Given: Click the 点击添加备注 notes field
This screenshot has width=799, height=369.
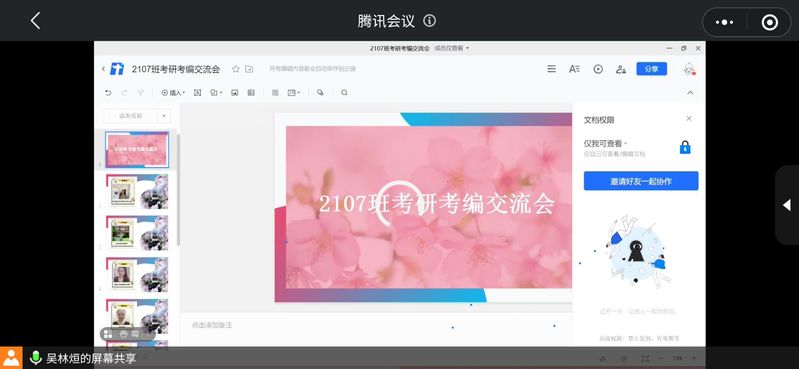Looking at the screenshot, I should click(x=212, y=325).
